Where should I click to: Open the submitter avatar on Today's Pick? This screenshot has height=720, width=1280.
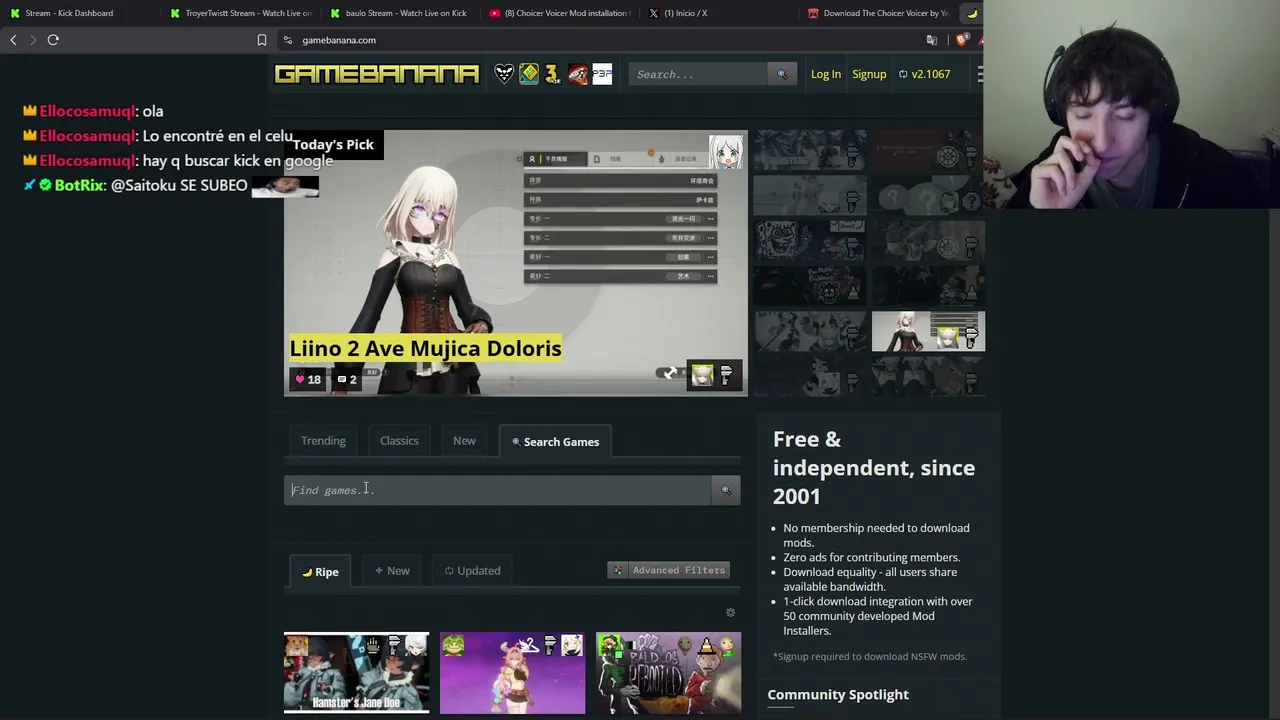(x=726, y=152)
